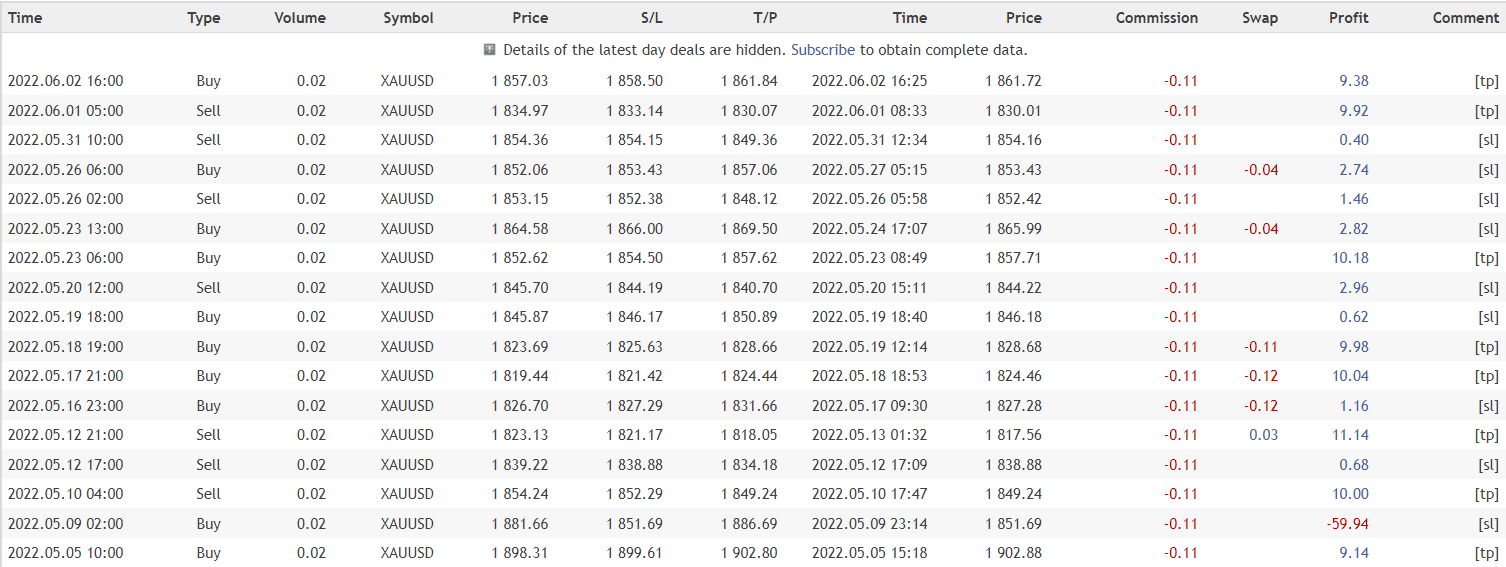Click close price 1 861.72

coord(1013,81)
